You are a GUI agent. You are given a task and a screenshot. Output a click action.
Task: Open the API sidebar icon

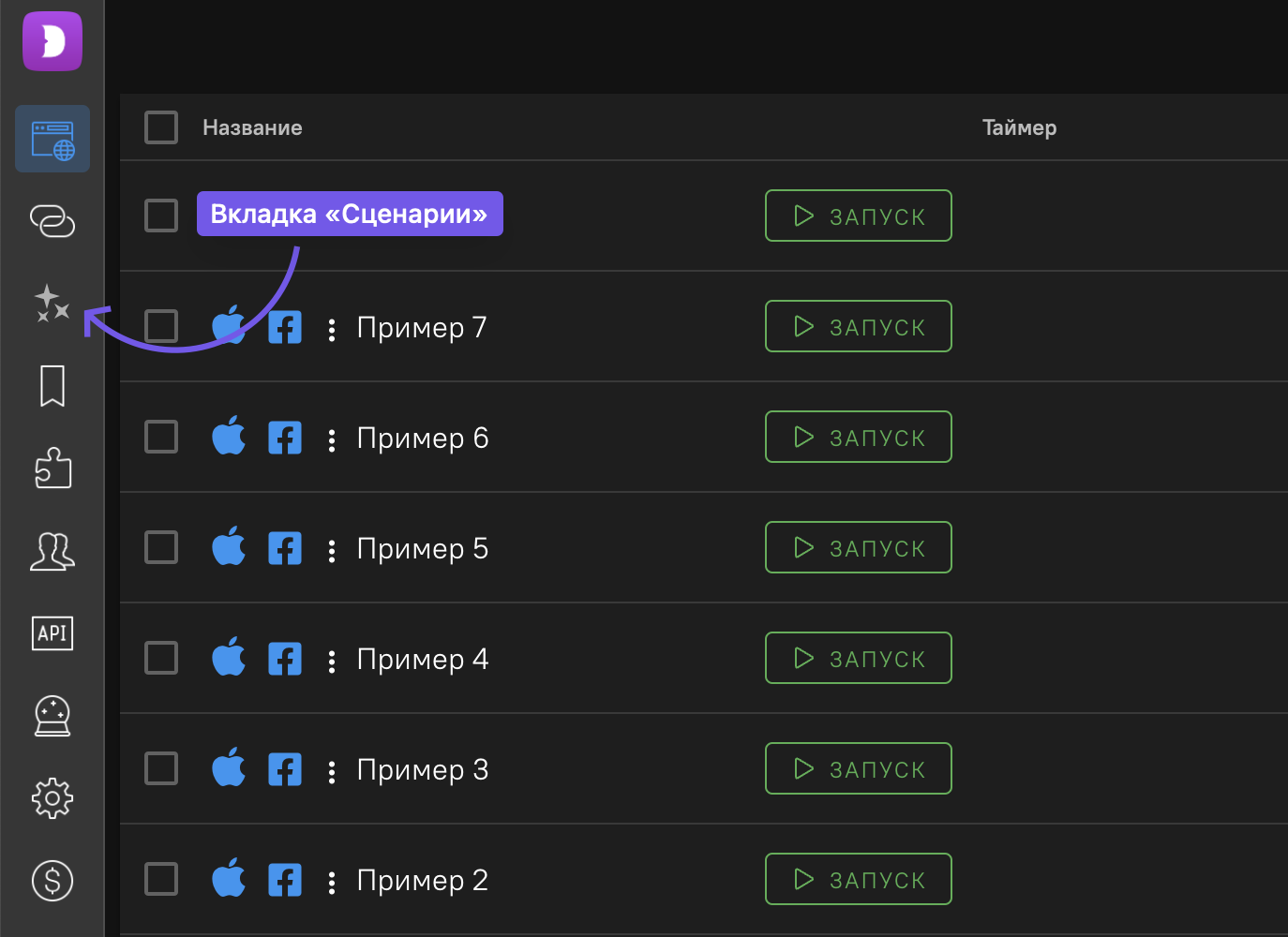pyautogui.click(x=52, y=633)
